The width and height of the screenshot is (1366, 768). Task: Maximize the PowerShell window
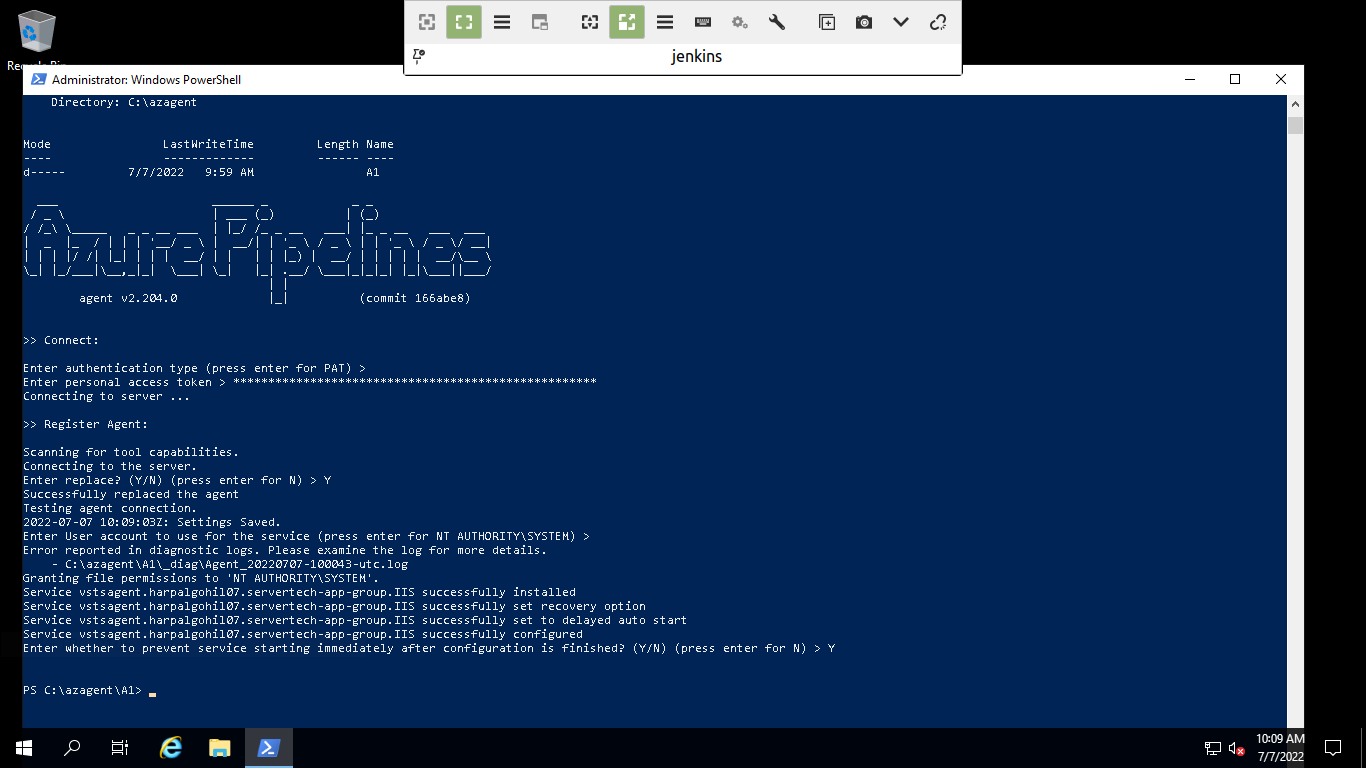pyautogui.click(x=1235, y=80)
